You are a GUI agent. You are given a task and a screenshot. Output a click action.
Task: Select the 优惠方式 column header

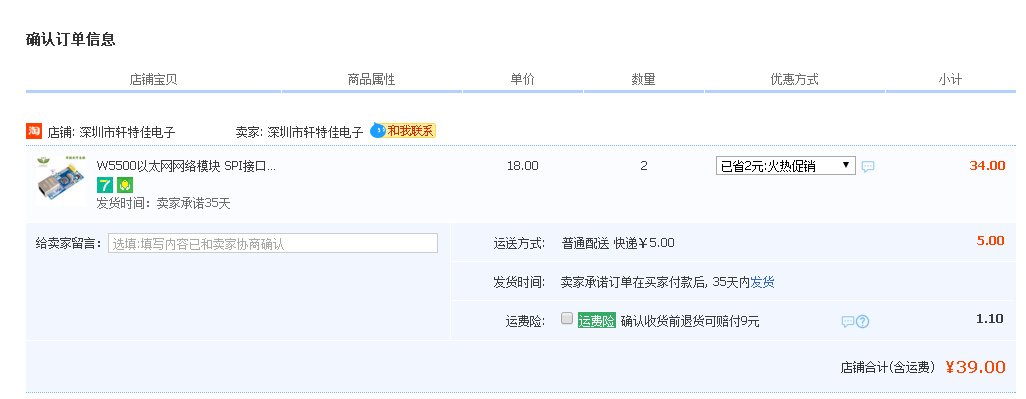794,80
